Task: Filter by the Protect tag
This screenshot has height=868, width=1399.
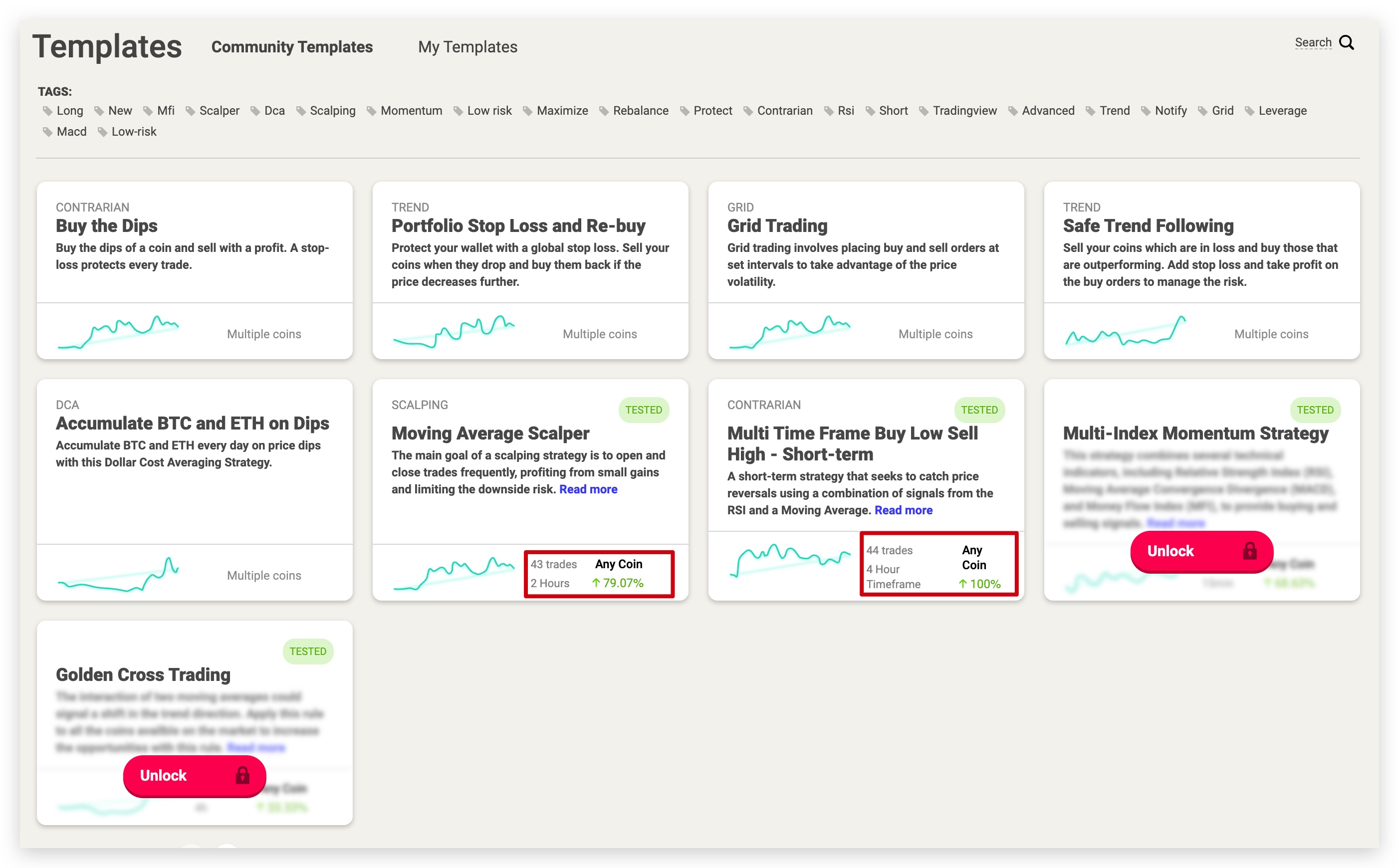Action: [706, 110]
